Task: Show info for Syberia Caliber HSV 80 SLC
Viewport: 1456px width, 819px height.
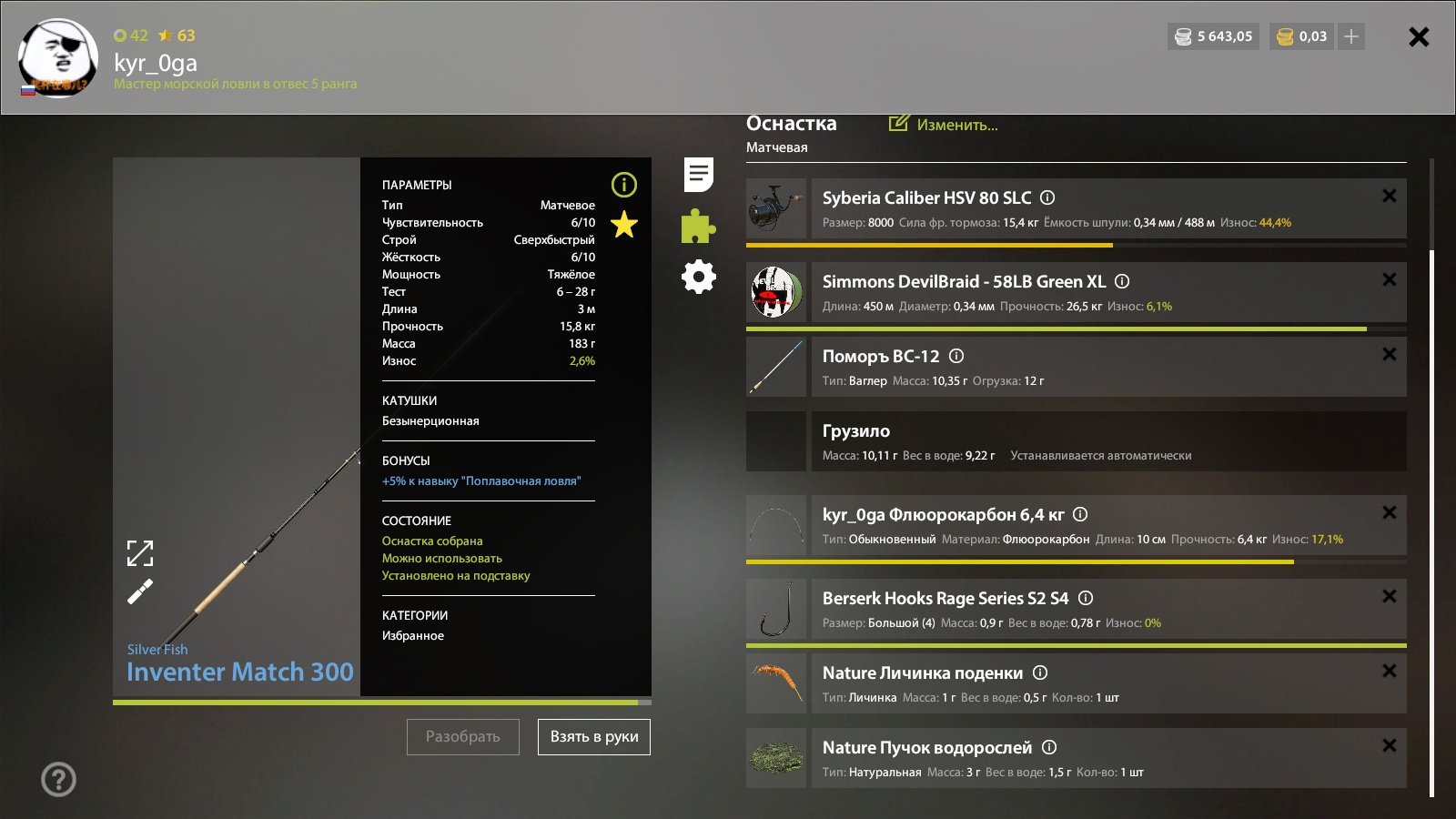Action: [x=1047, y=197]
